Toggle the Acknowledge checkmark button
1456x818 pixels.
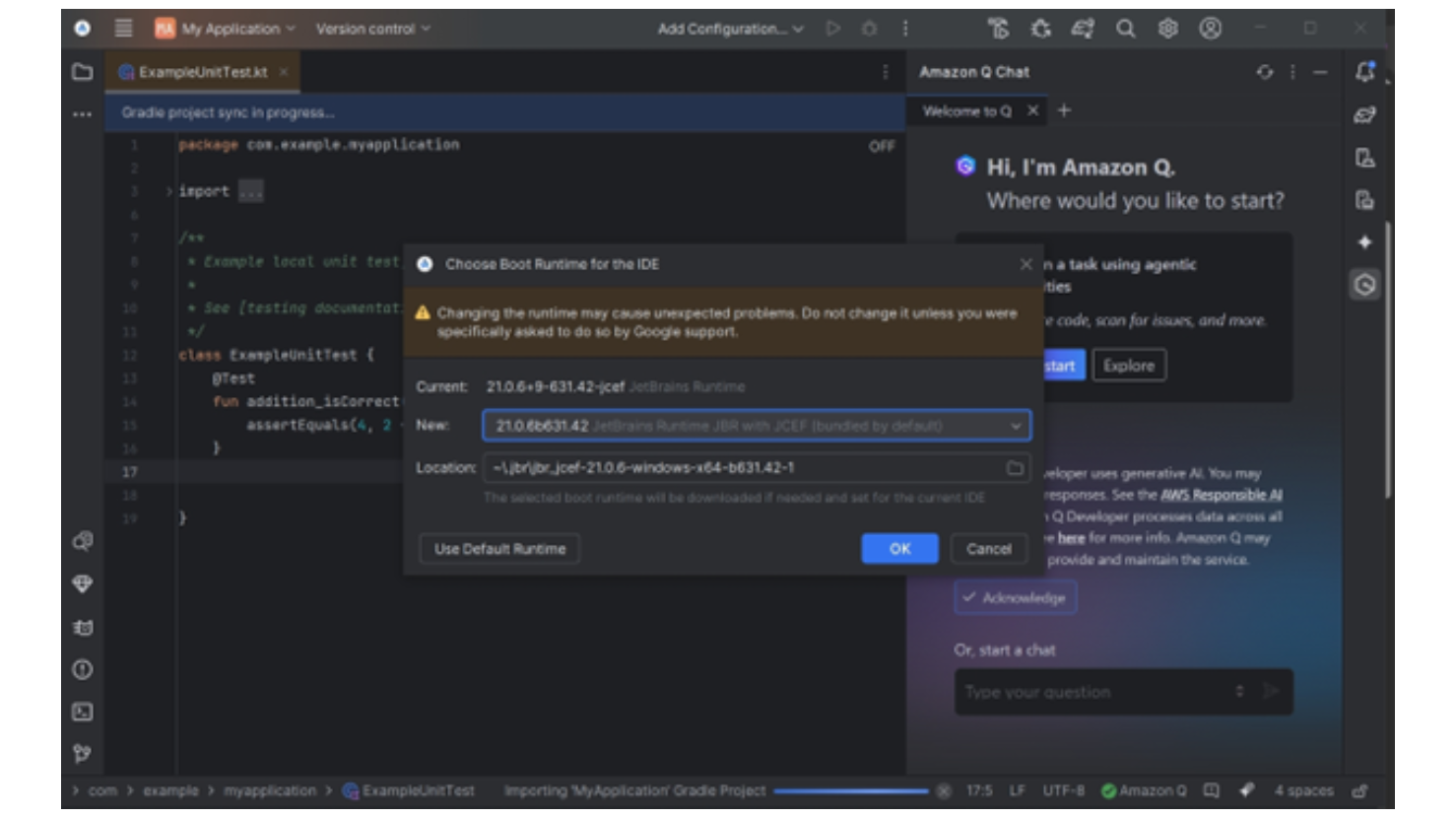click(1015, 597)
